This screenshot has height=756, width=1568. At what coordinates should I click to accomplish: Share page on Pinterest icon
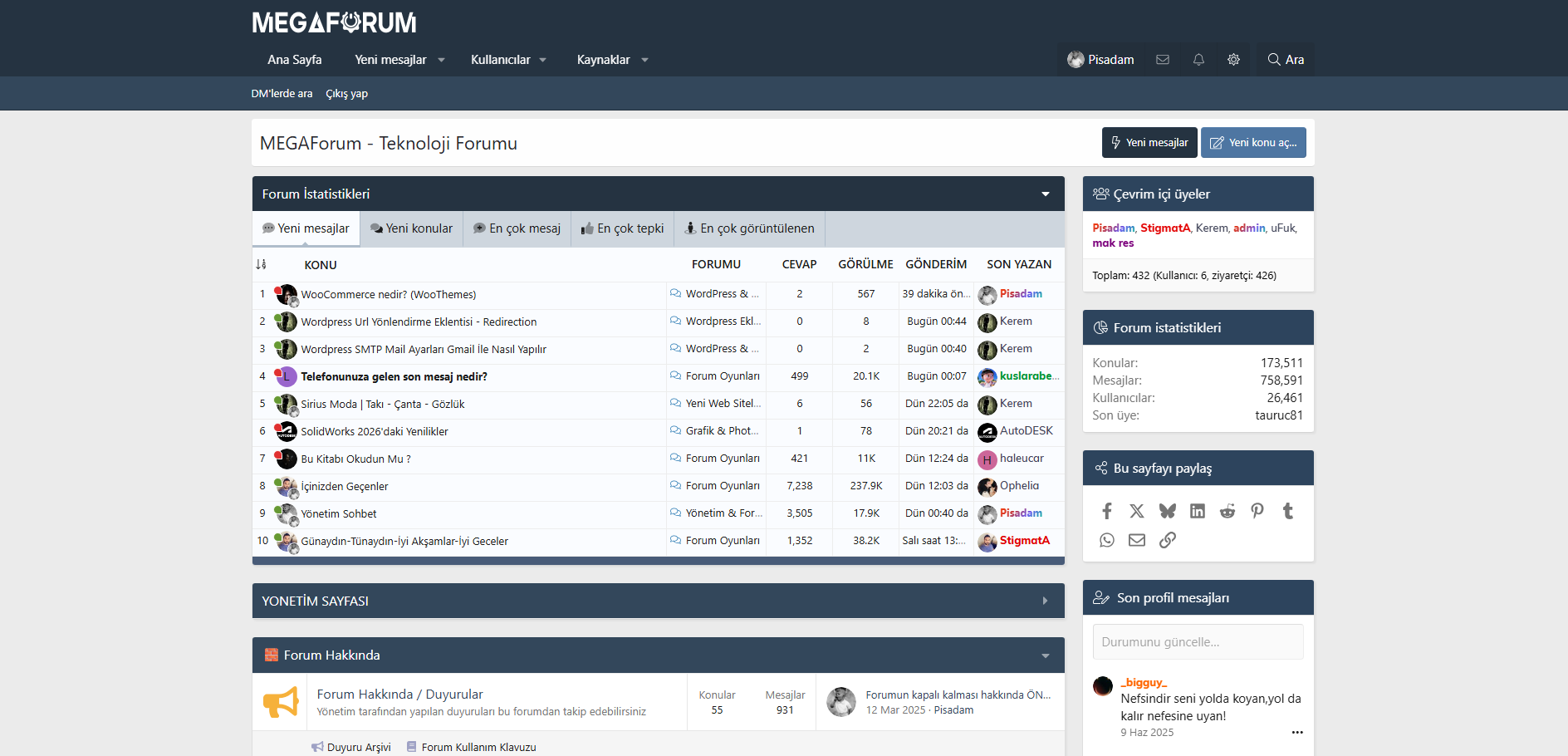(x=1257, y=511)
